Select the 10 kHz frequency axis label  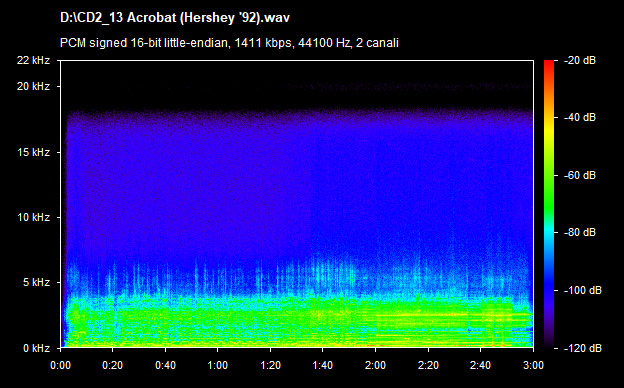tap(33, 217)
